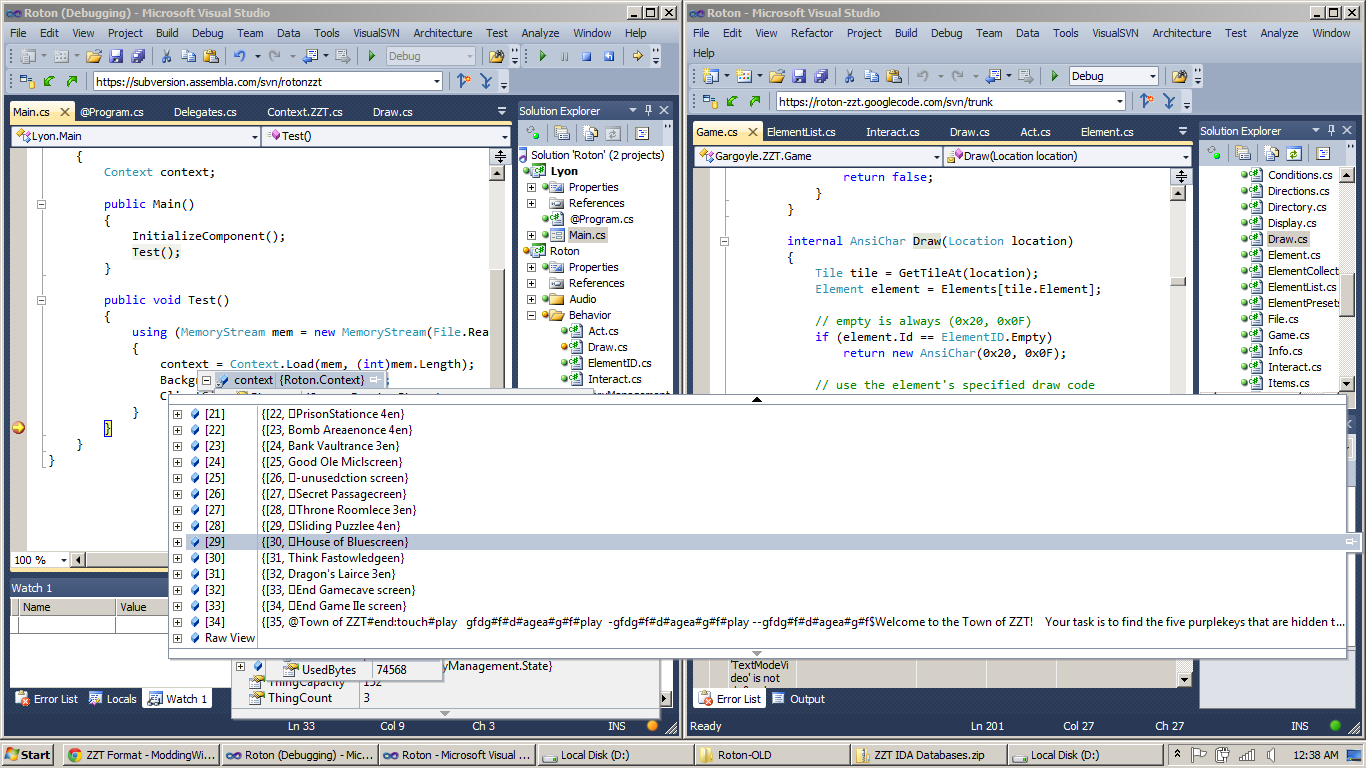Click New Project icon in right Roton window

[x=710, y=76]
